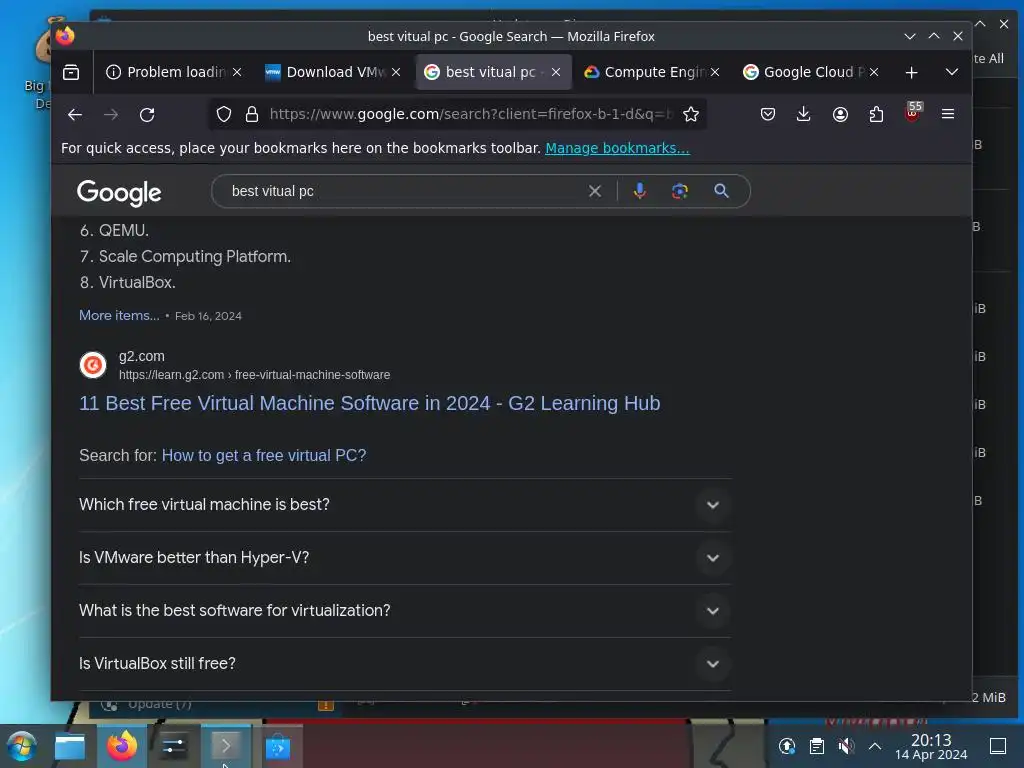Close the Compute Engine tab
Image resolution: width=1024 pixels, height=768 pixels.
pyautogui.click(x=715, y=72)
